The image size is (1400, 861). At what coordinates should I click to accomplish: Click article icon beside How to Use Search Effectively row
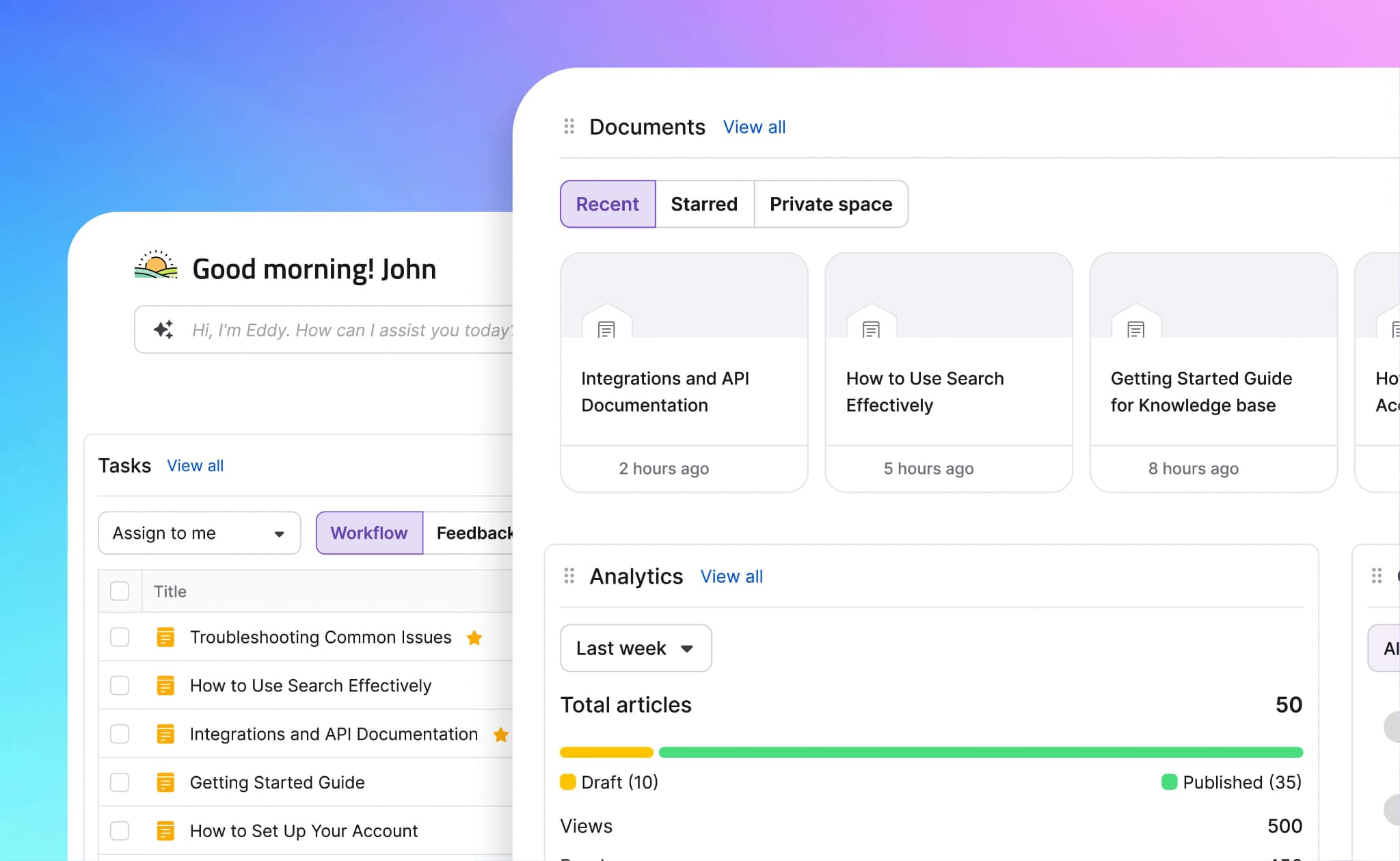tap(165, 685)
